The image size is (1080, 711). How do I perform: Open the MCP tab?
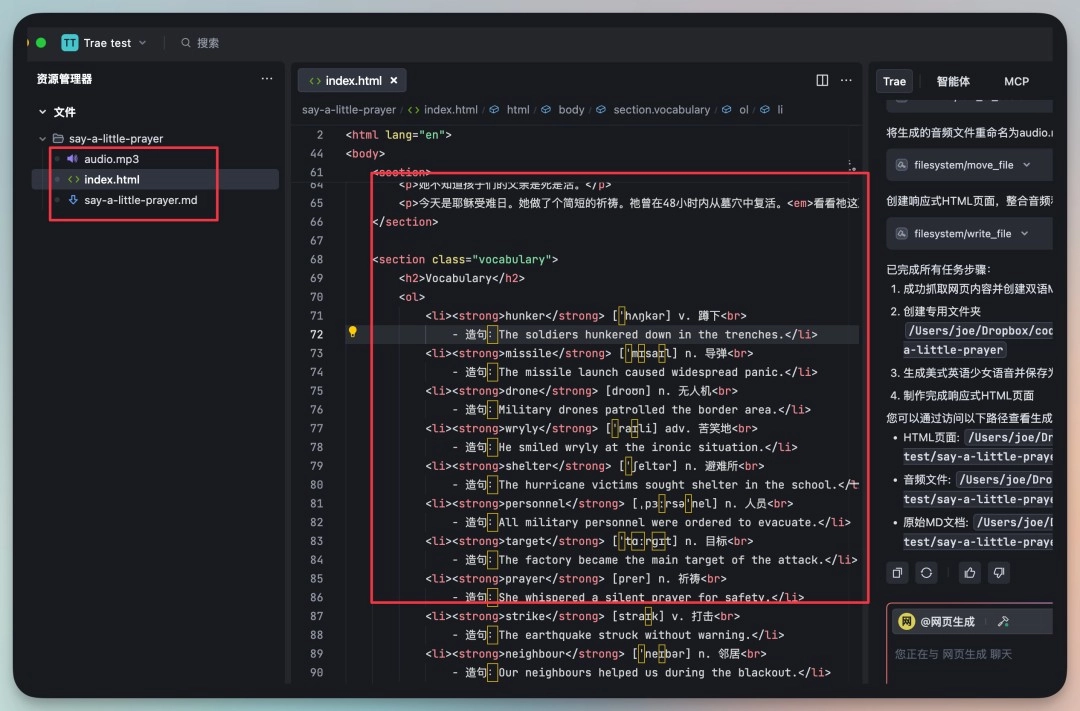(1016, 81)
